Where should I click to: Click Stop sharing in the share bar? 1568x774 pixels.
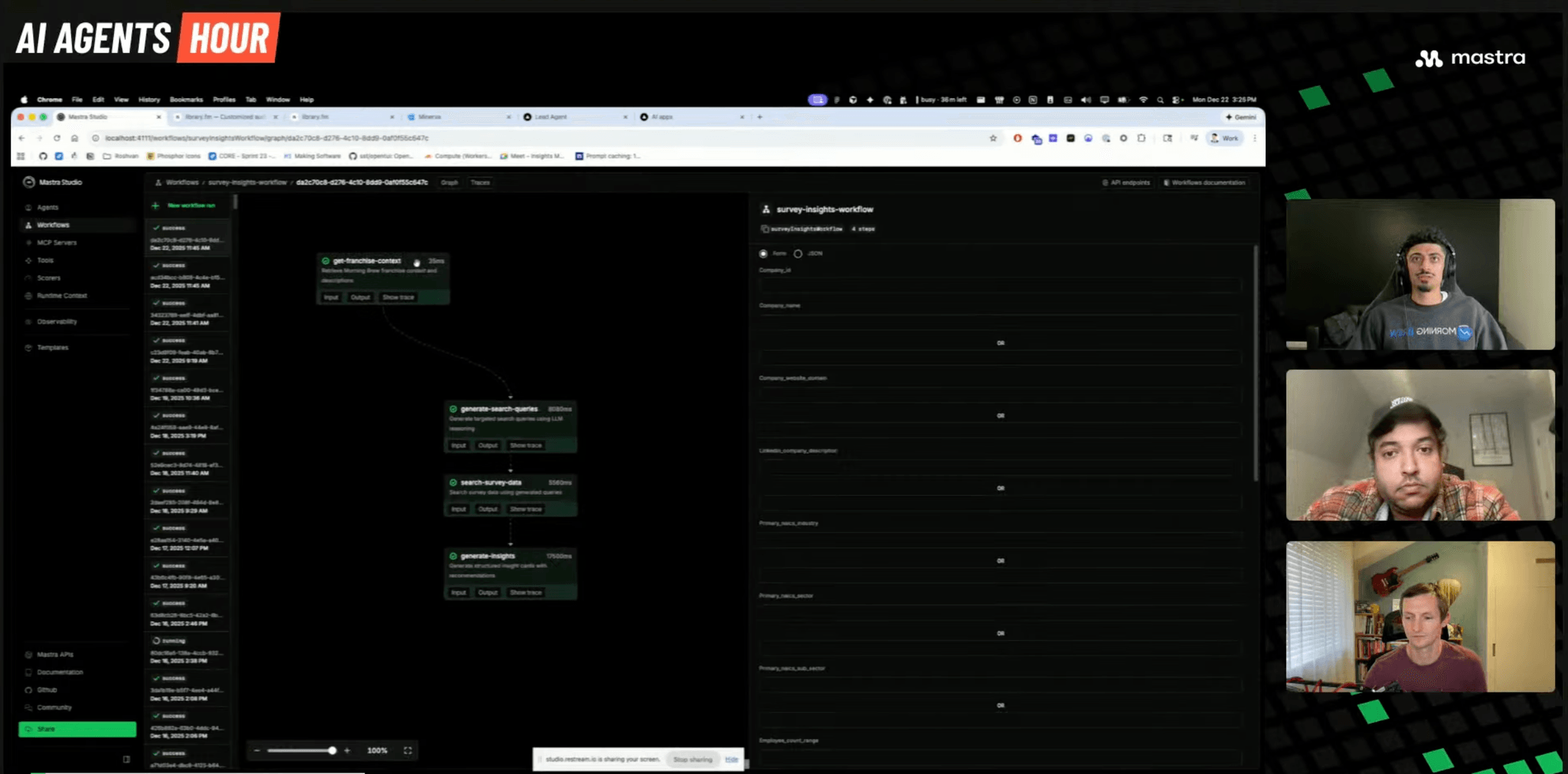coord(693,759)
